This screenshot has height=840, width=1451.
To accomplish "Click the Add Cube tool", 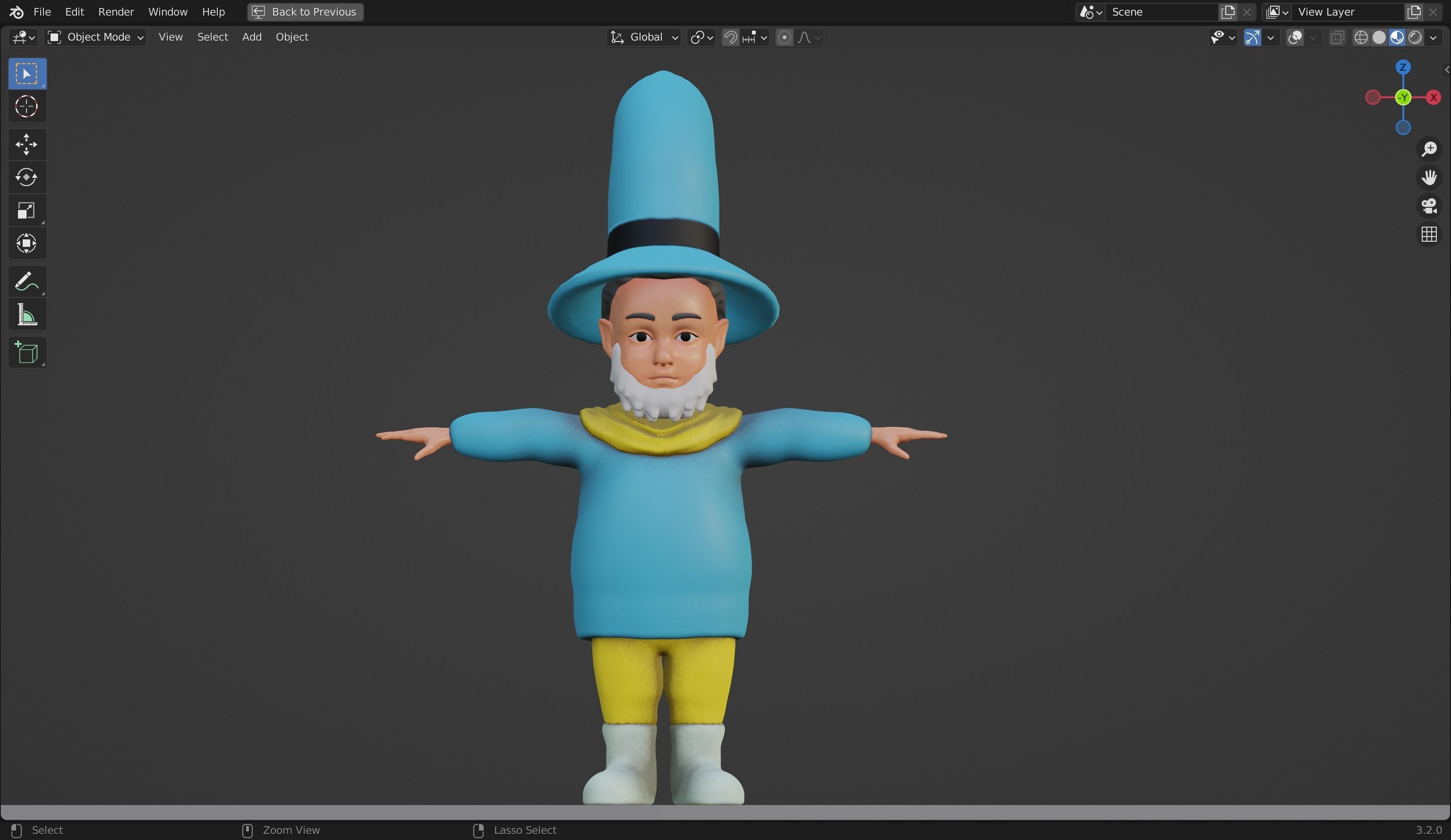I will [x=26, y=353].
